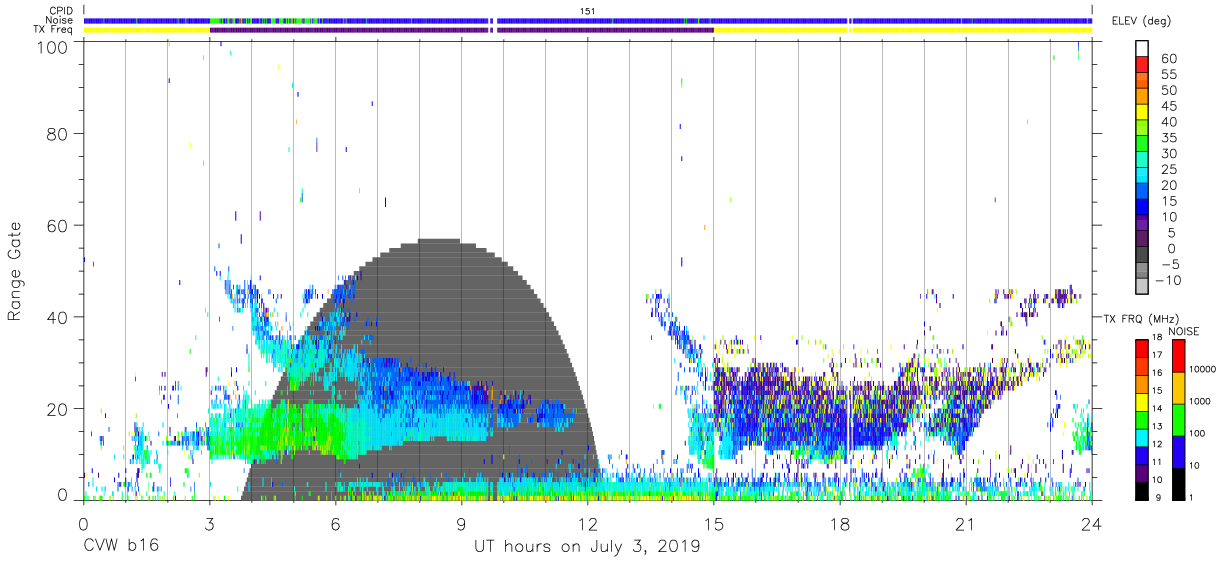Click the '10000' label on the NOISE scale

click(1203, 369)
